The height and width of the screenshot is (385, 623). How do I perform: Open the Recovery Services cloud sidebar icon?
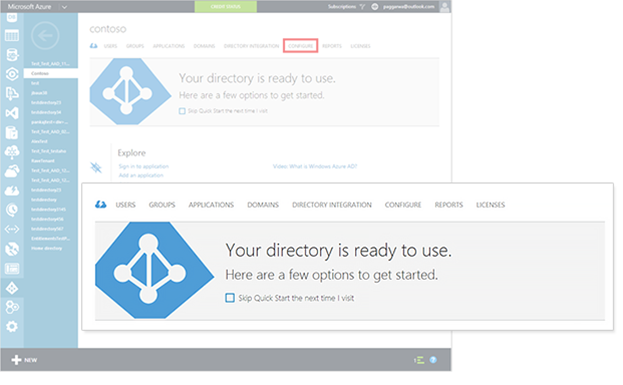(12, 171)
